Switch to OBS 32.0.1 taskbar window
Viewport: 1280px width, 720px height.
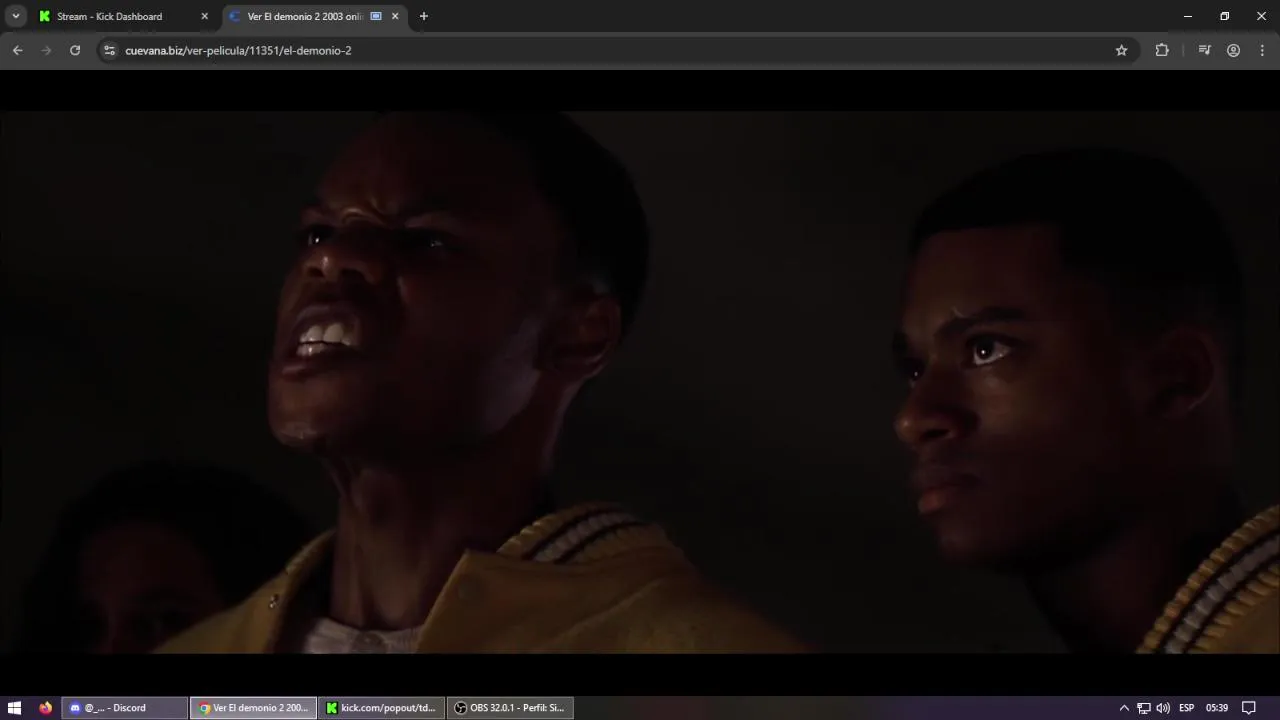coord(510,708)
